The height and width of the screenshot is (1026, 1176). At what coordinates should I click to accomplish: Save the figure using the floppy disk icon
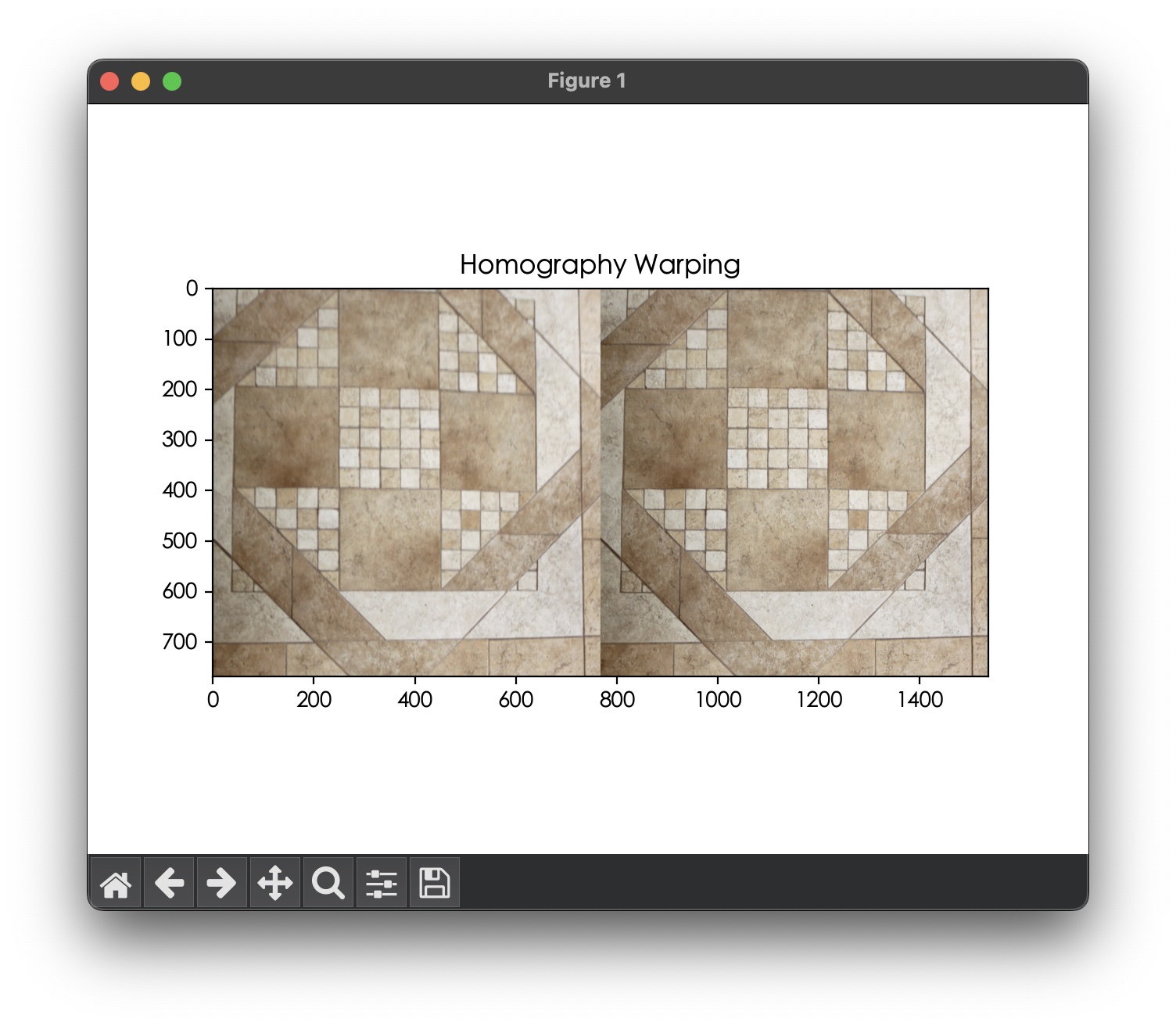click(x=435, y=883)
